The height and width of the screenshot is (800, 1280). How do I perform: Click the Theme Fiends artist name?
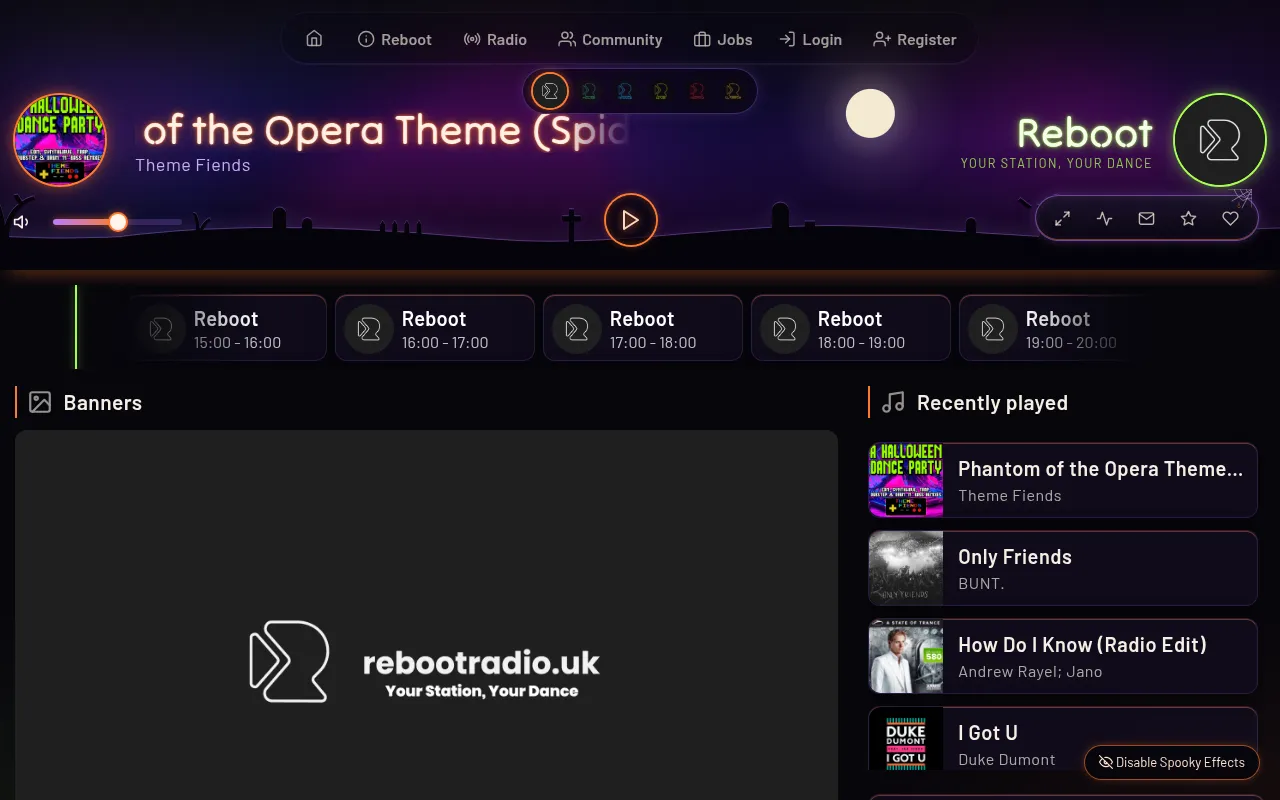193,165
